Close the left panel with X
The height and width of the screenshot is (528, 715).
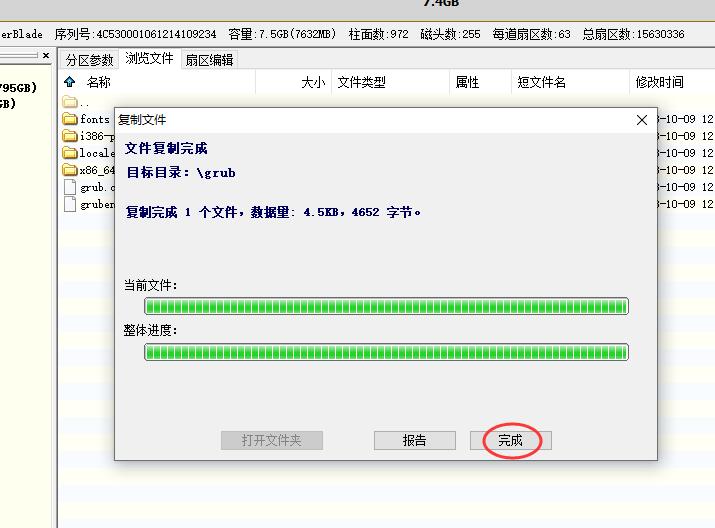click(45, 56)
